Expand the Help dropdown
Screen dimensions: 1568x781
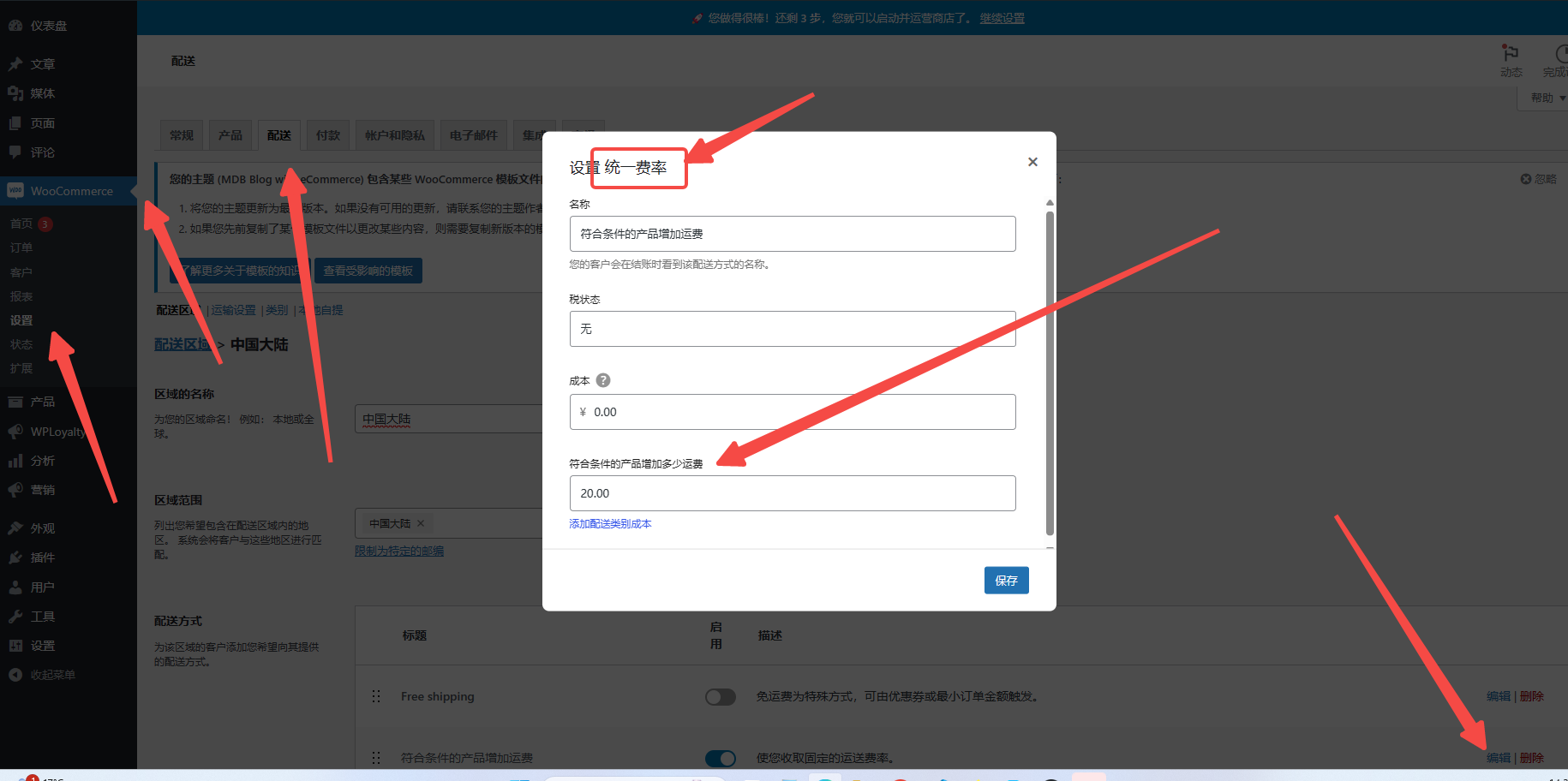coord(1547,98)
